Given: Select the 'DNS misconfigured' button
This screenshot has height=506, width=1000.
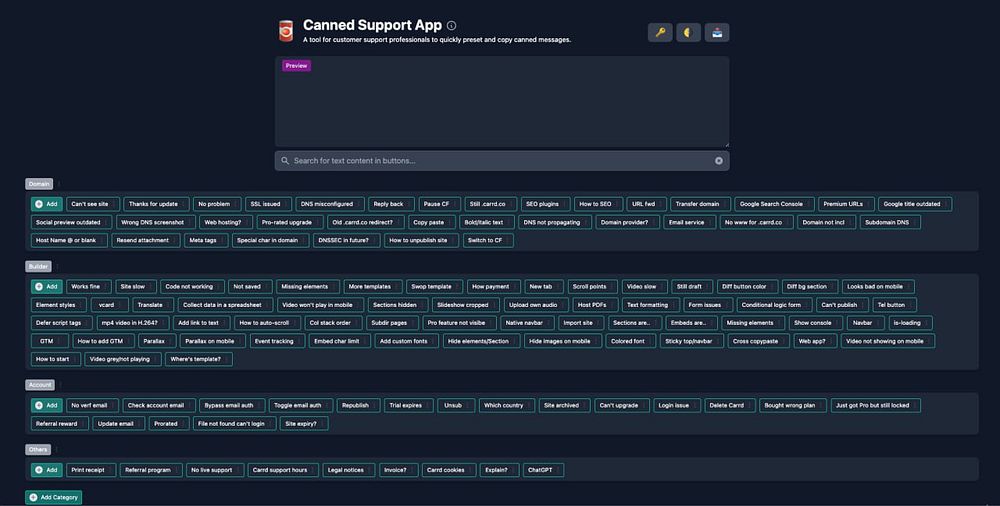Looking at the screenshot, I should click(x=330, y=204).
